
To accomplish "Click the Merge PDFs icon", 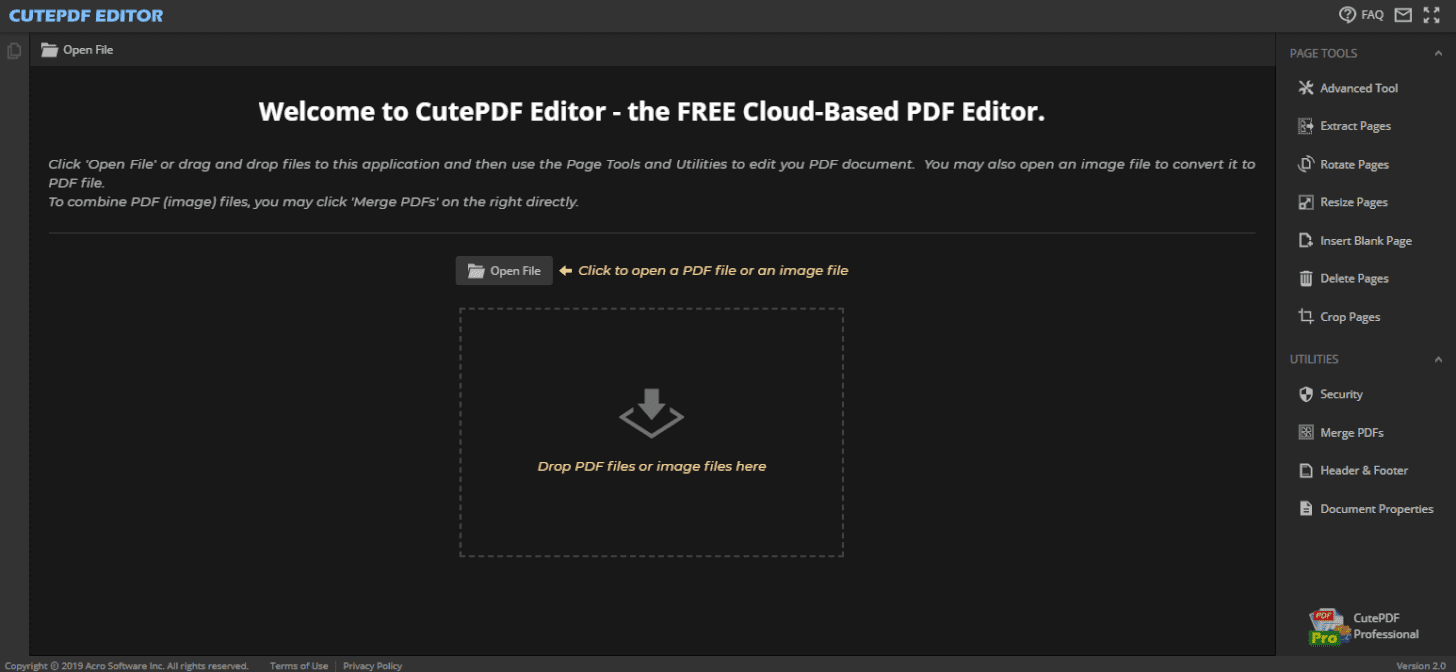I will [x=1305, y=432].
